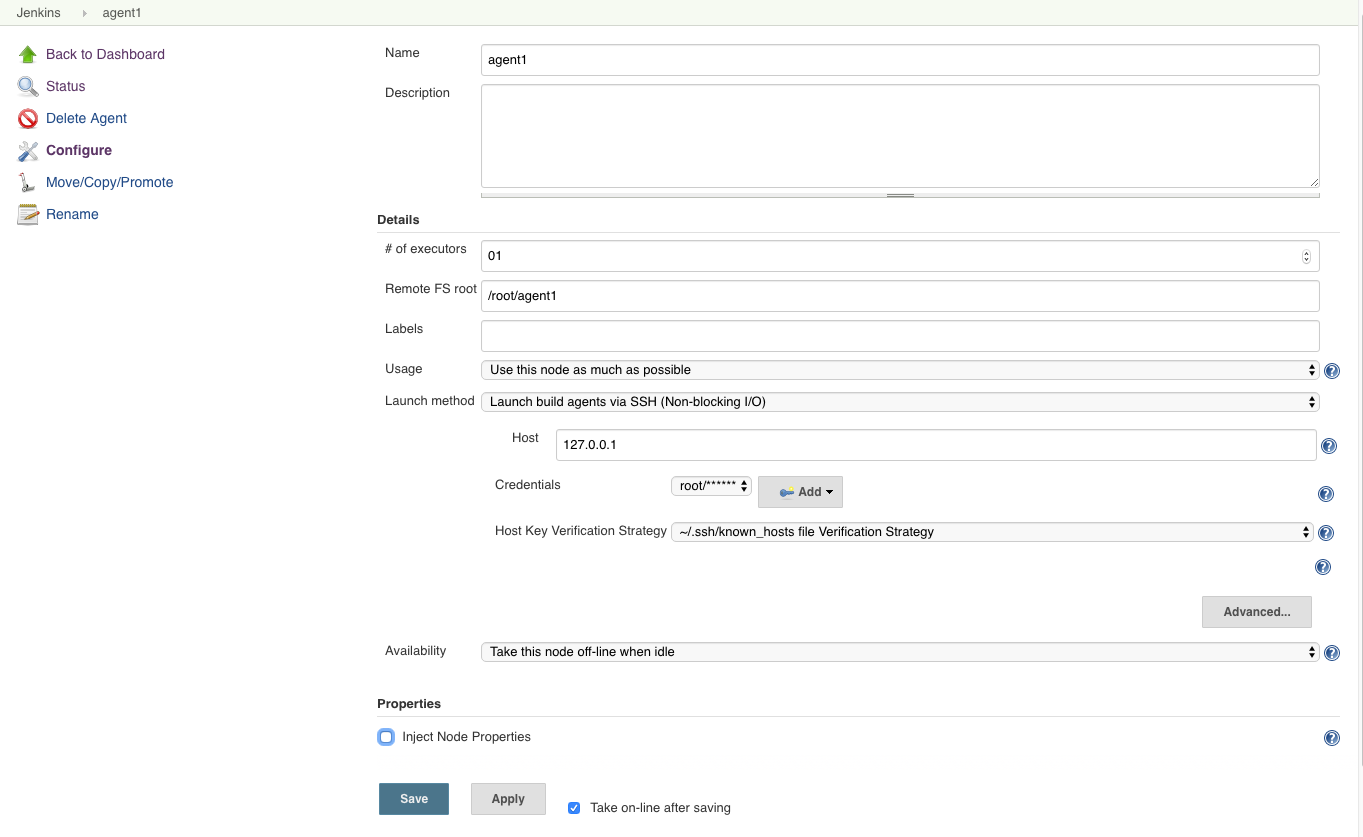This screenshot has width=1363, height=837.
Task: Click the Host field showing 127.0.0.1
Action: (936, 445)
